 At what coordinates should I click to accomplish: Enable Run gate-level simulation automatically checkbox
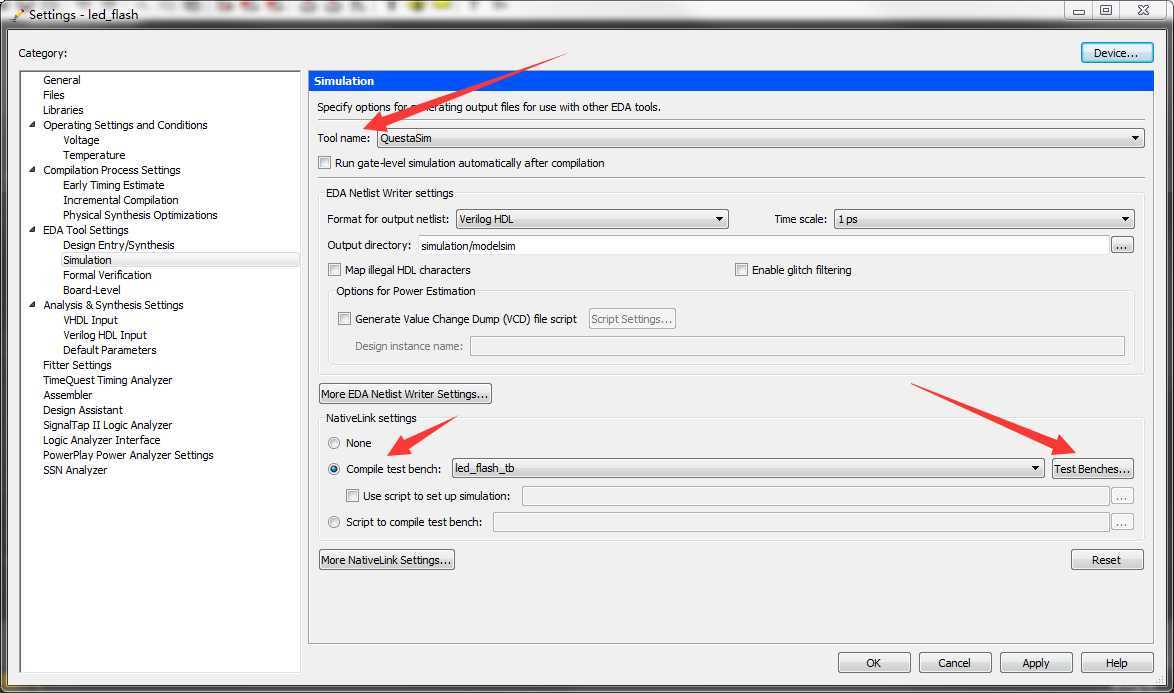[x=325, y=162]
